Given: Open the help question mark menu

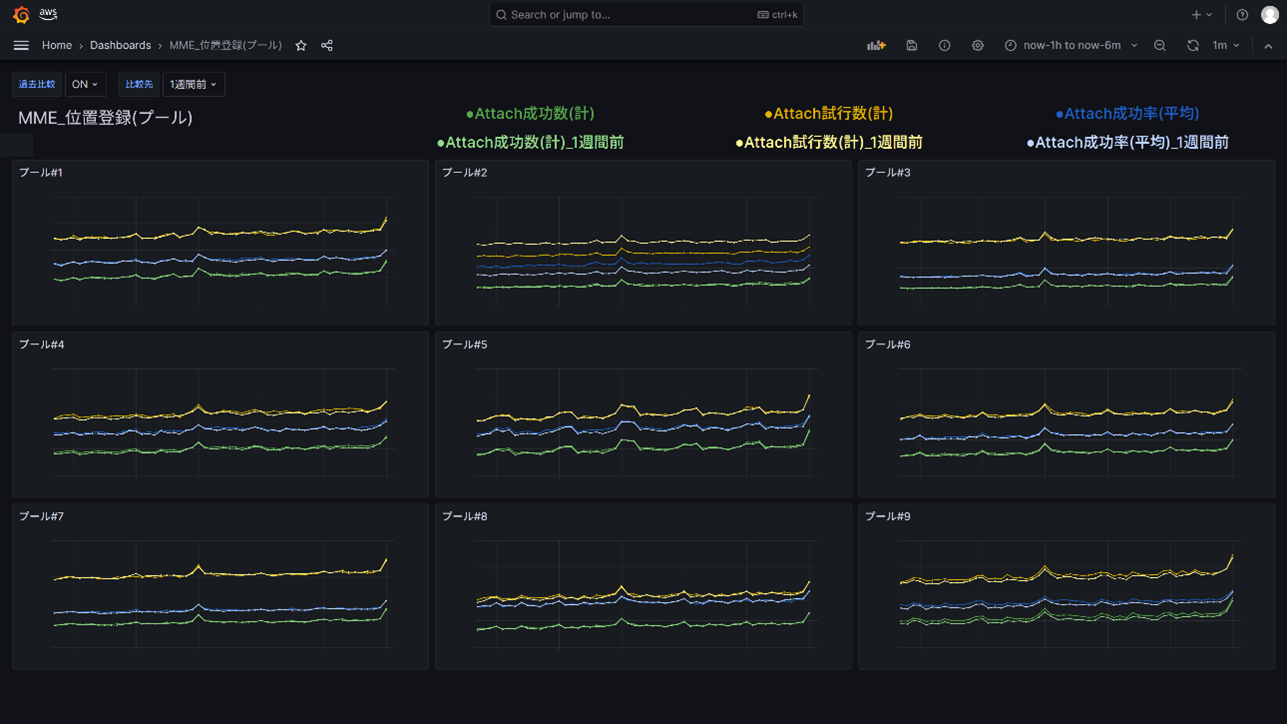Looking at the screenshot, I should (1242, 15).
